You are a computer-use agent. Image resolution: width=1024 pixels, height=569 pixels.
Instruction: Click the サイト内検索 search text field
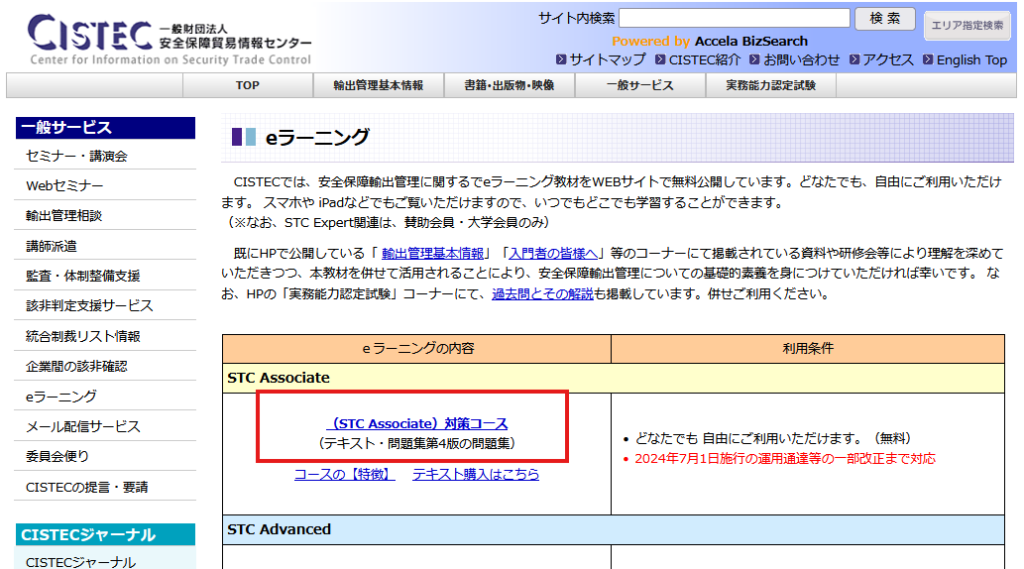tap(734, 18)
